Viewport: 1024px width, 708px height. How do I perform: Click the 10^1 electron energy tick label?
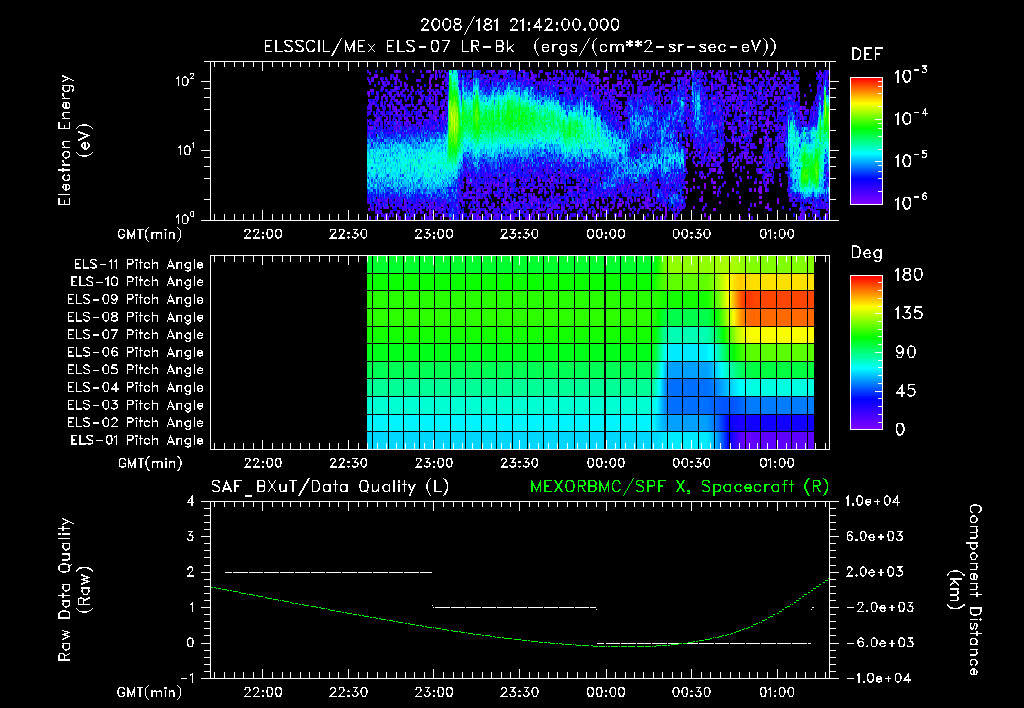(x=185, y=150)
